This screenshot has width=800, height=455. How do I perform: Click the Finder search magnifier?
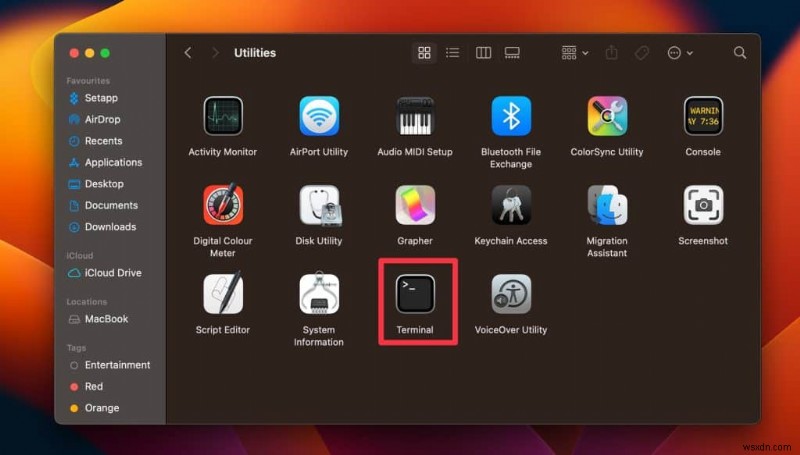740,53
